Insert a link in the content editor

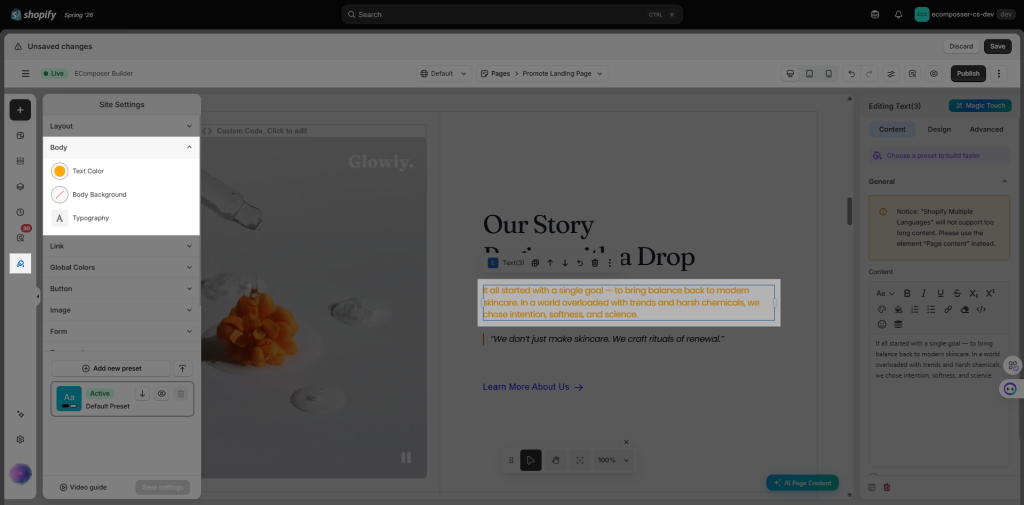(x=948, y=309)
